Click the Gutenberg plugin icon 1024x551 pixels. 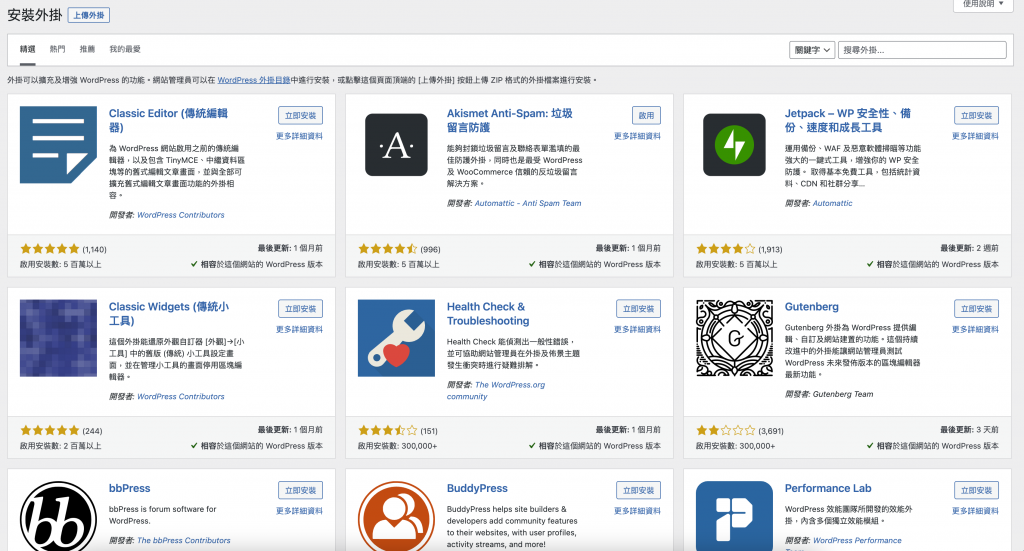pyautogui.click(x=734, y=338)
